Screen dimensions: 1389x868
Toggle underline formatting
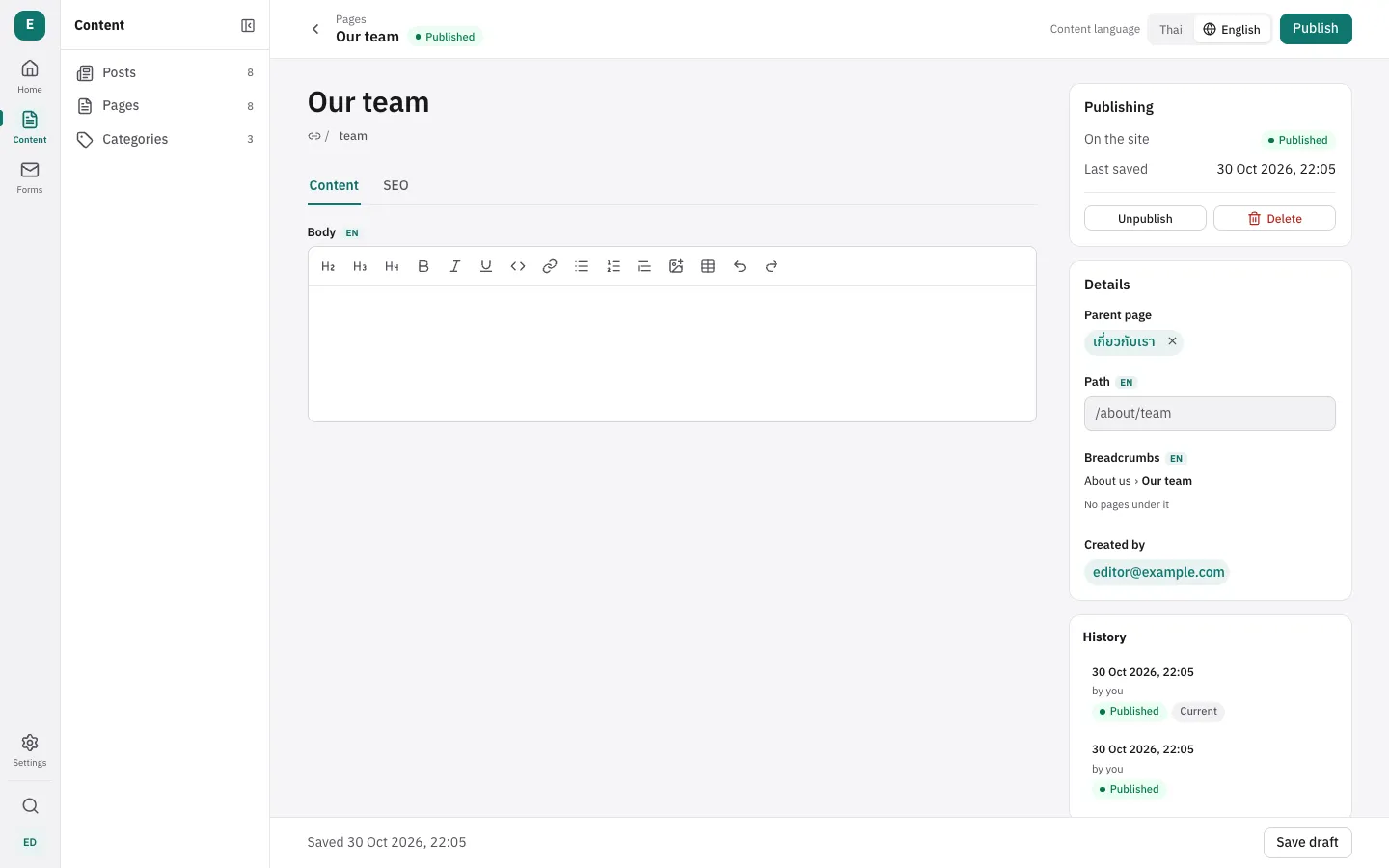486,267
